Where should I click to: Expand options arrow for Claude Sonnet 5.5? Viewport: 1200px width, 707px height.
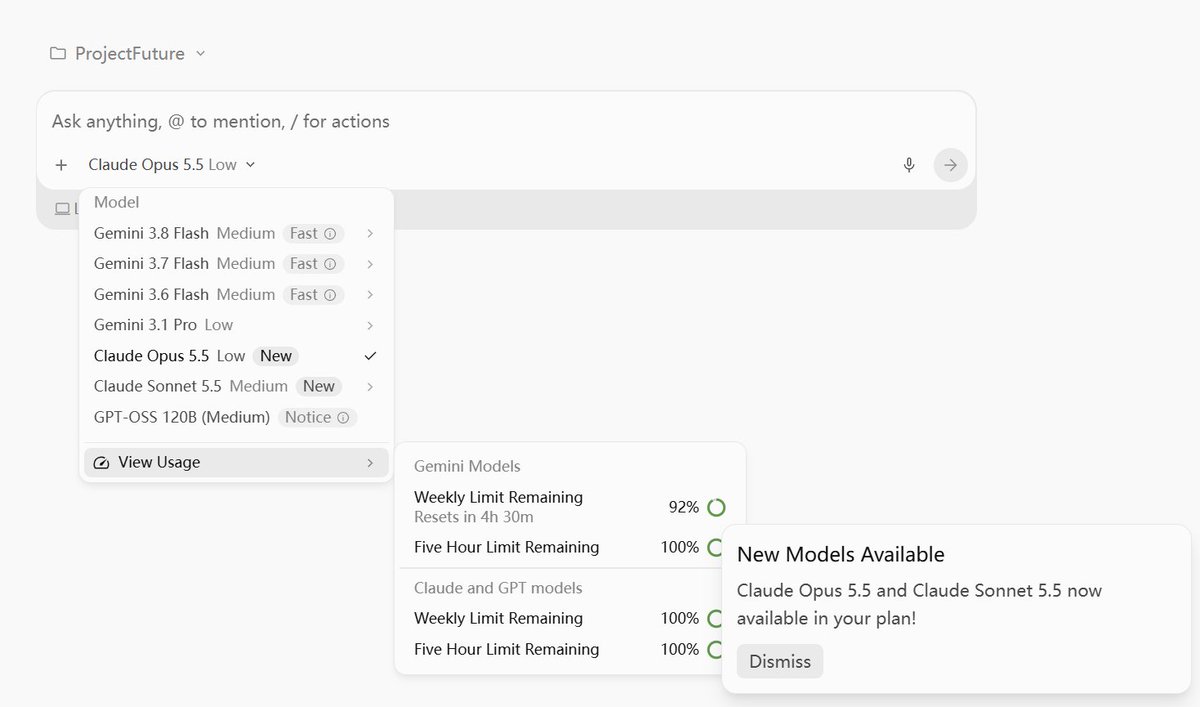click(x=370, y=386)
